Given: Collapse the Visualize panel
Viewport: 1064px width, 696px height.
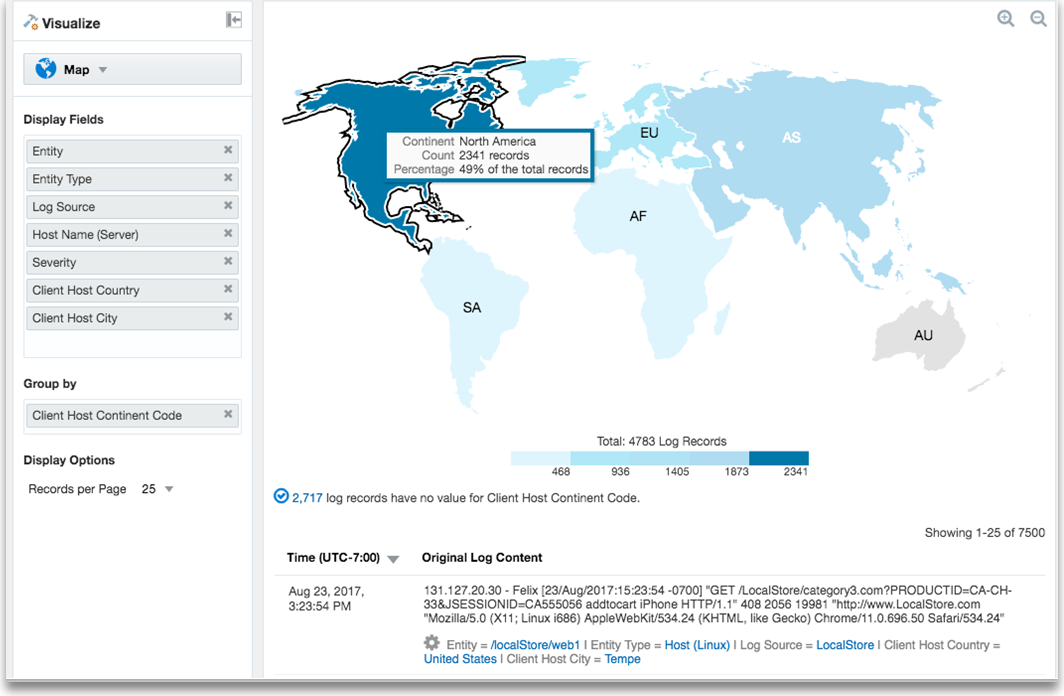Looking at the screenshot, I should tap(234, 20).
